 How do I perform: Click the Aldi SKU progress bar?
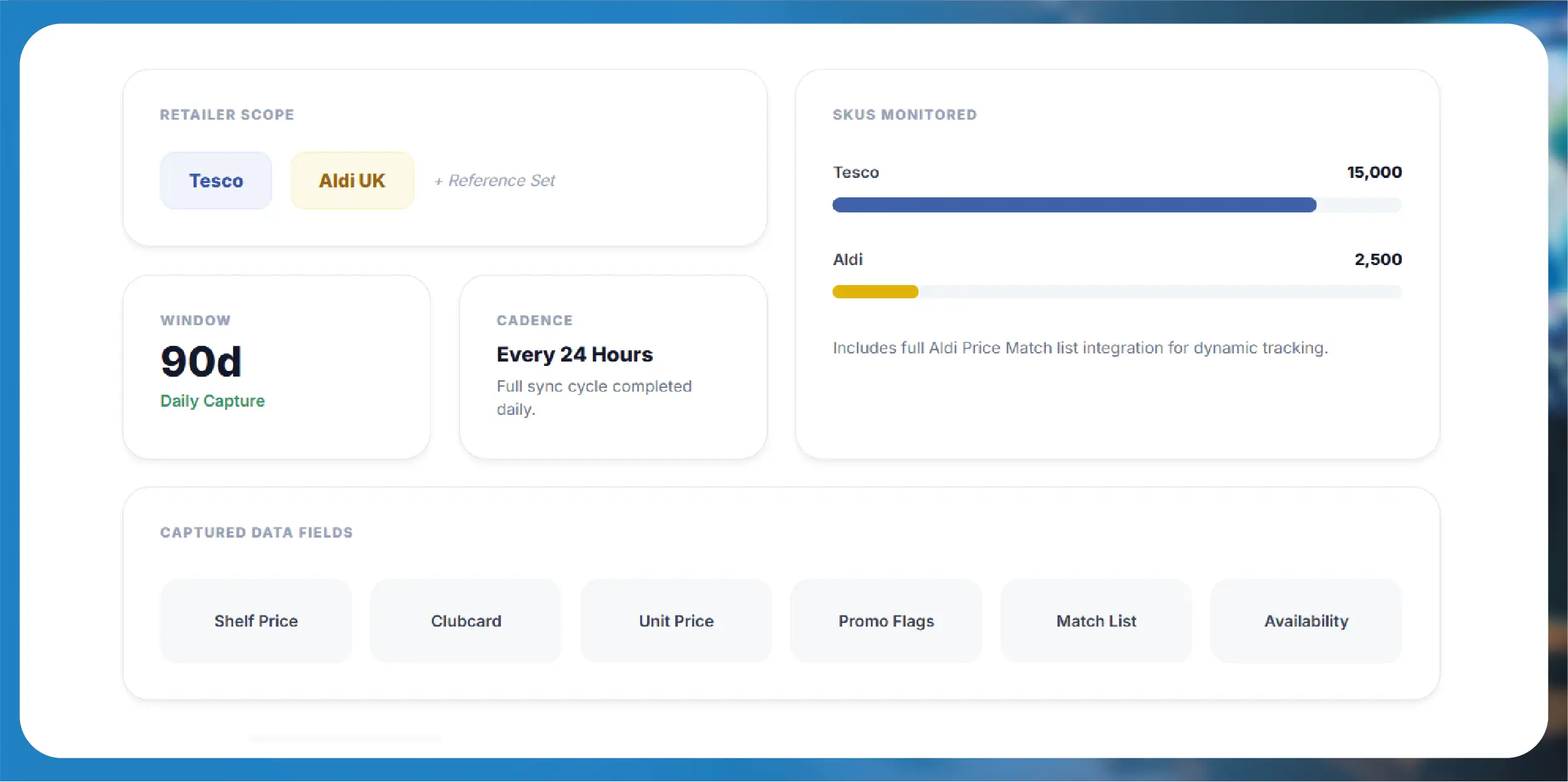[1117, 291]
